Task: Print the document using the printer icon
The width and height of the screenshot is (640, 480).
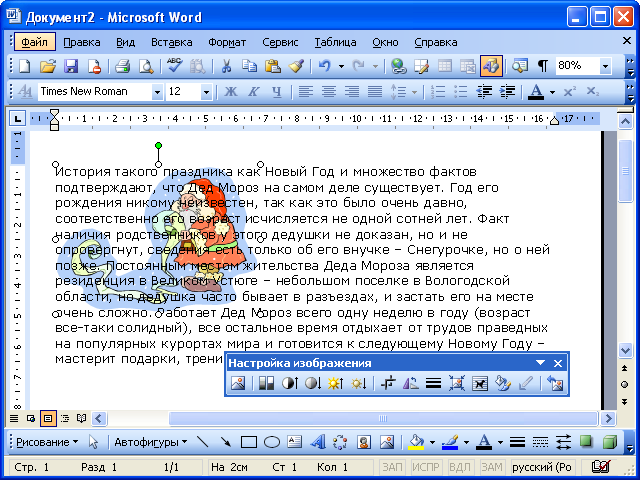Action: coord(122,66)
